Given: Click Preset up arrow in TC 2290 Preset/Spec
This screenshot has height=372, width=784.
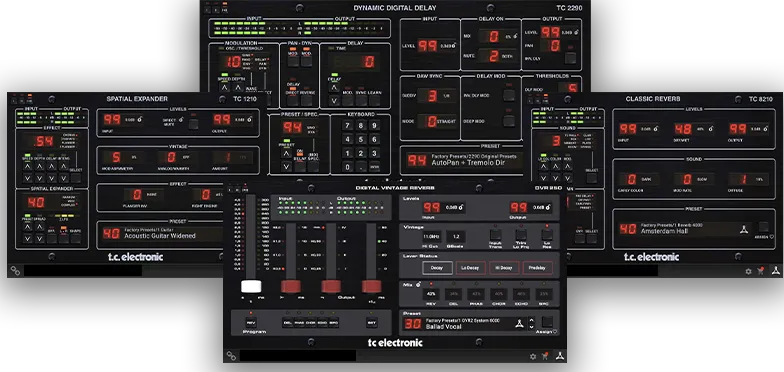Looking at the screenshot, I should coord(286,154).
